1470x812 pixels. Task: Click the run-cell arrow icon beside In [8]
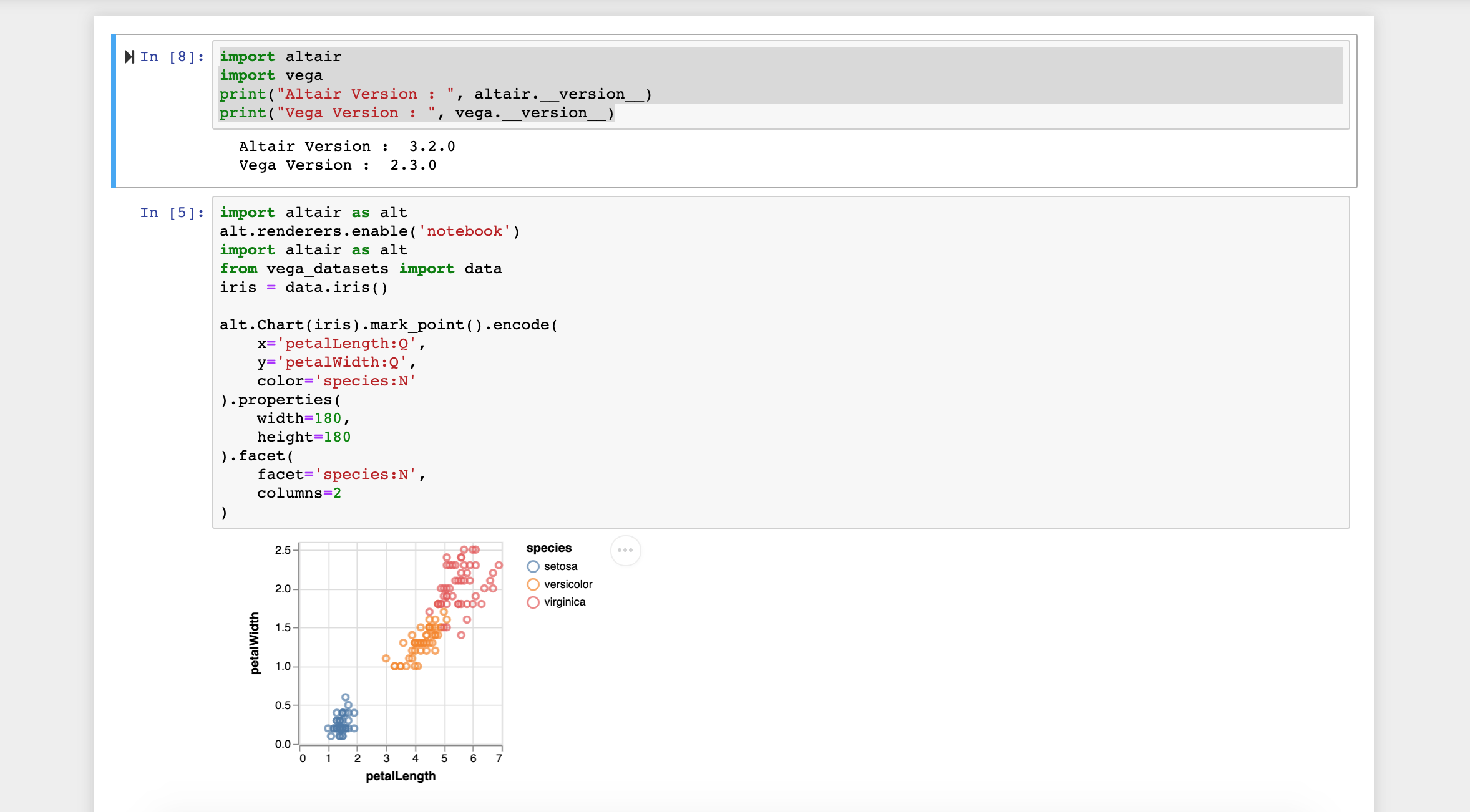pyautogui.click(x=130, y=56)
